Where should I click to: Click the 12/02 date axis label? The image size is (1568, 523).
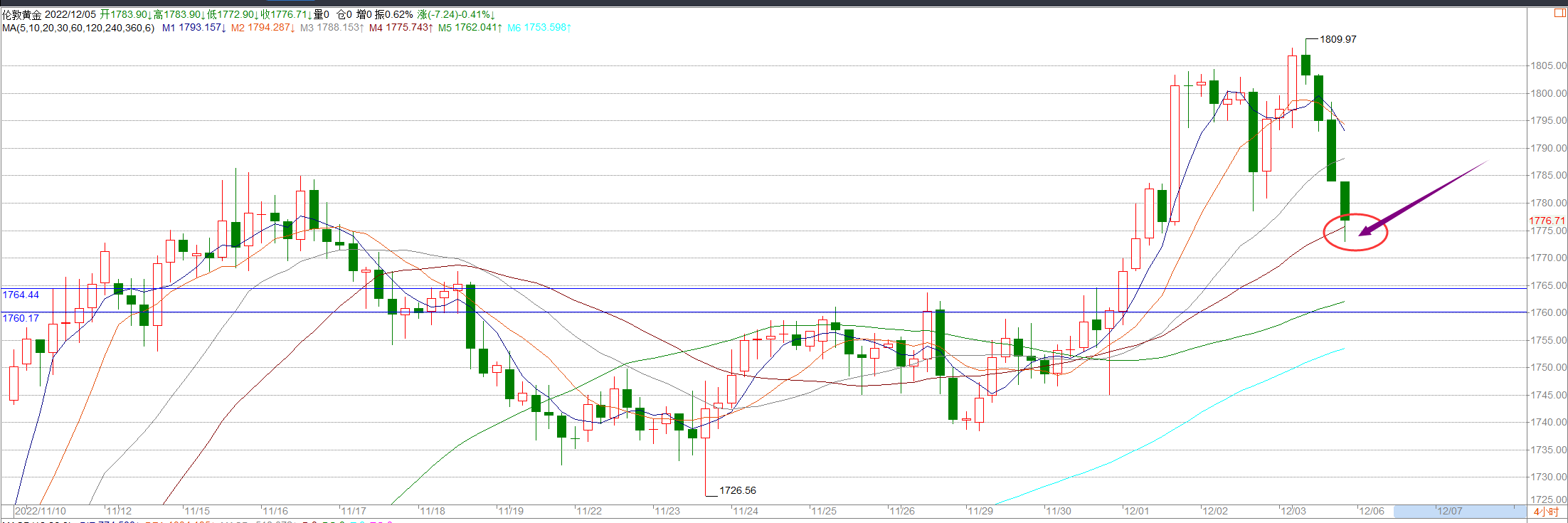[x=1215, y=511]
